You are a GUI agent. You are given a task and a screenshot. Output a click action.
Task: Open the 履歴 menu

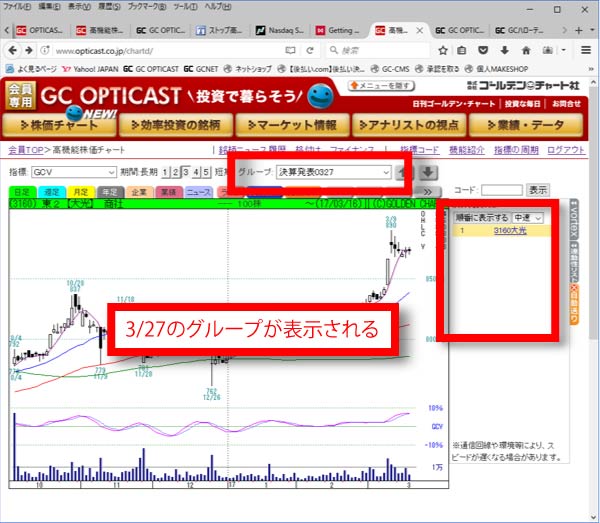click(x=109, y=7)
